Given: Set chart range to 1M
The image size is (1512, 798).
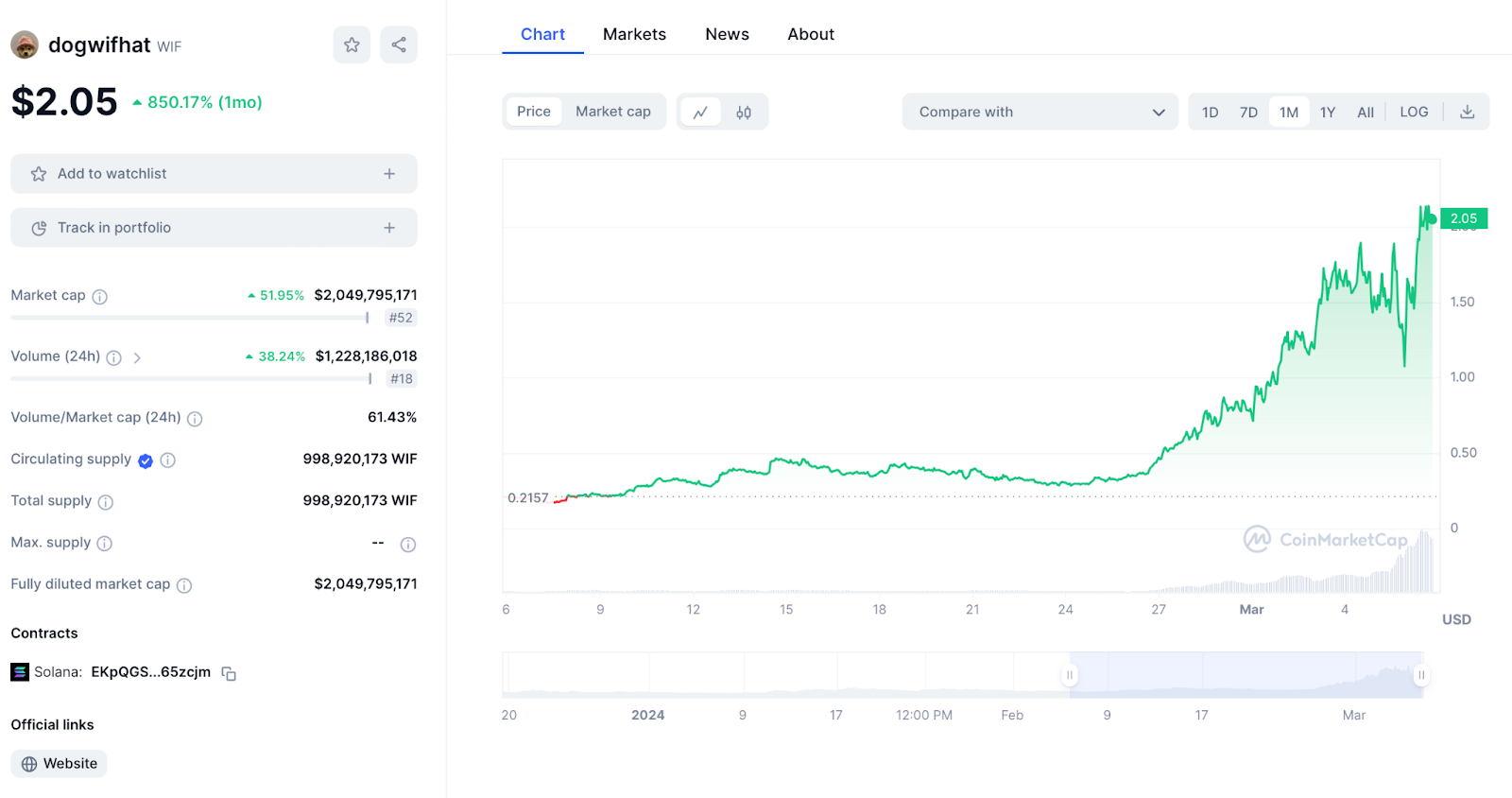Looking at the screenshot, I should pyautogui.click(x=1289, y=112).
